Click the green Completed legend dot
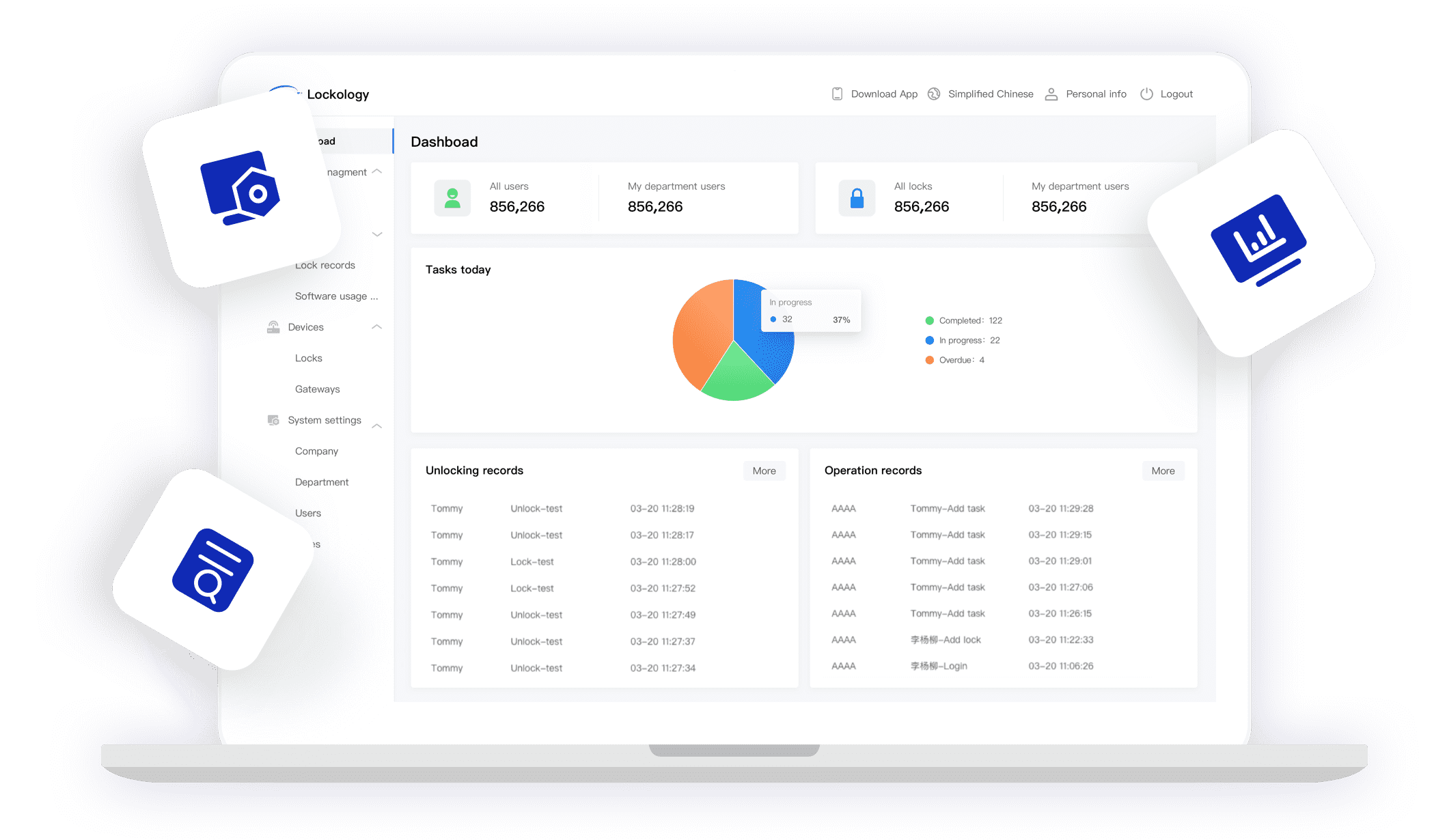The image size is (1447, 840). [x=929, y=320]
